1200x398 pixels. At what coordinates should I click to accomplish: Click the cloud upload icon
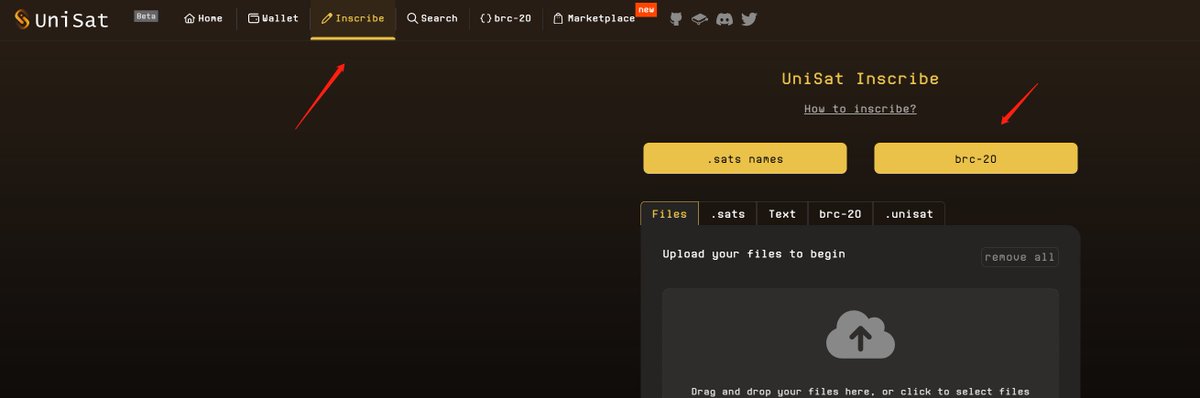pos(860,335)
